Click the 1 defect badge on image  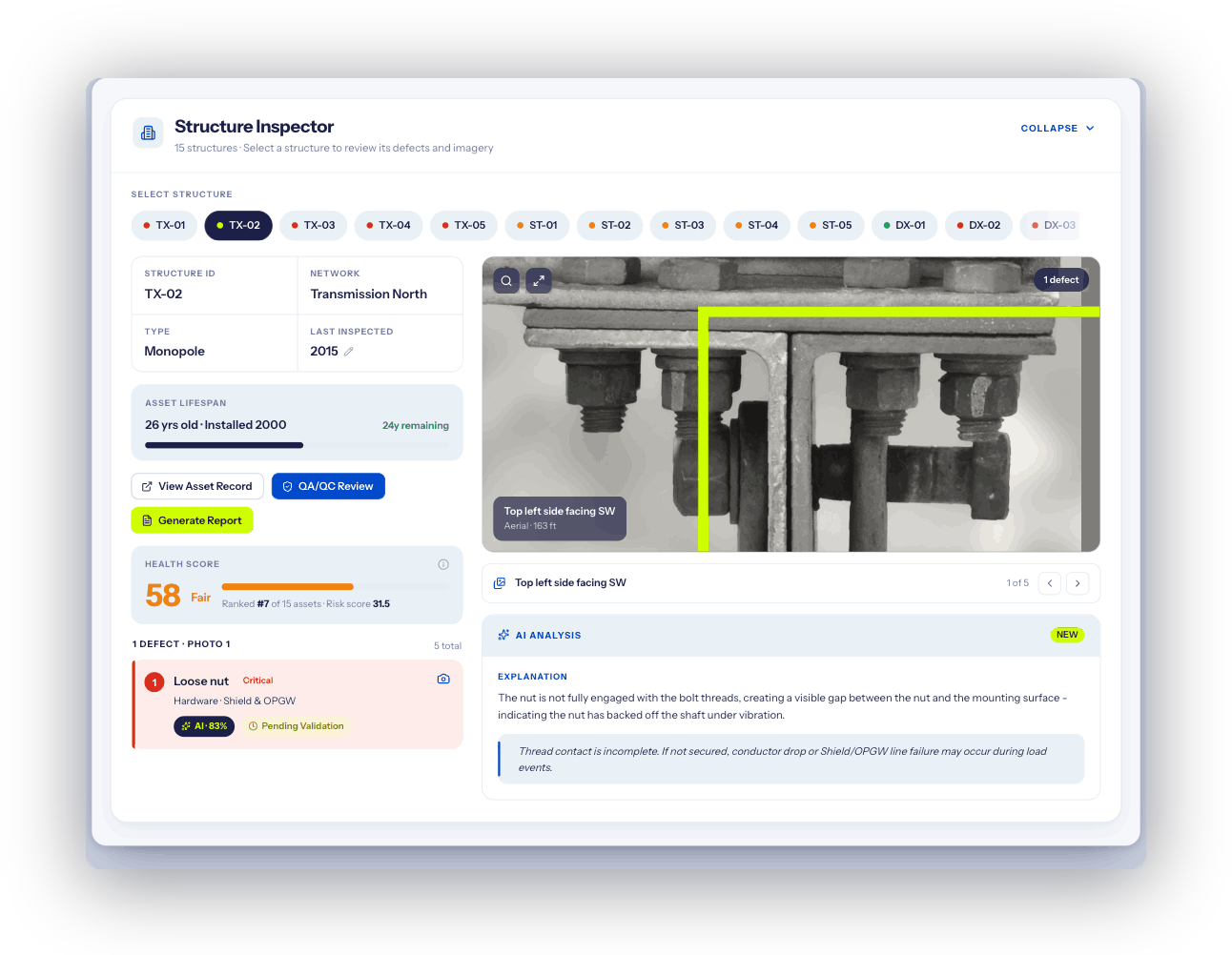click(x=1061, y=280)
